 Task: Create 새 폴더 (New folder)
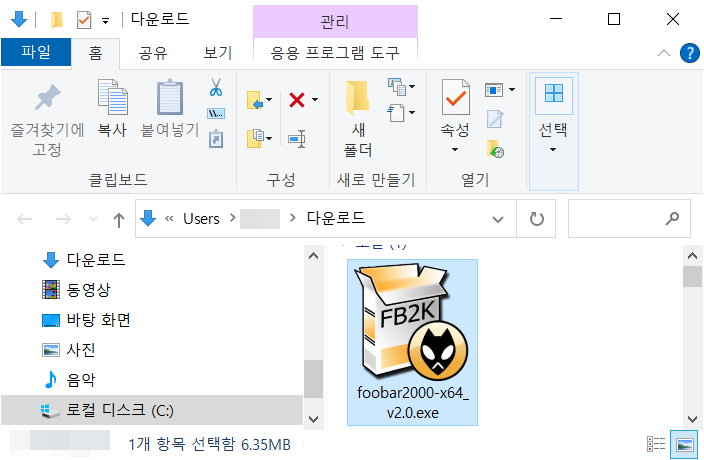[x=358, y=118]
